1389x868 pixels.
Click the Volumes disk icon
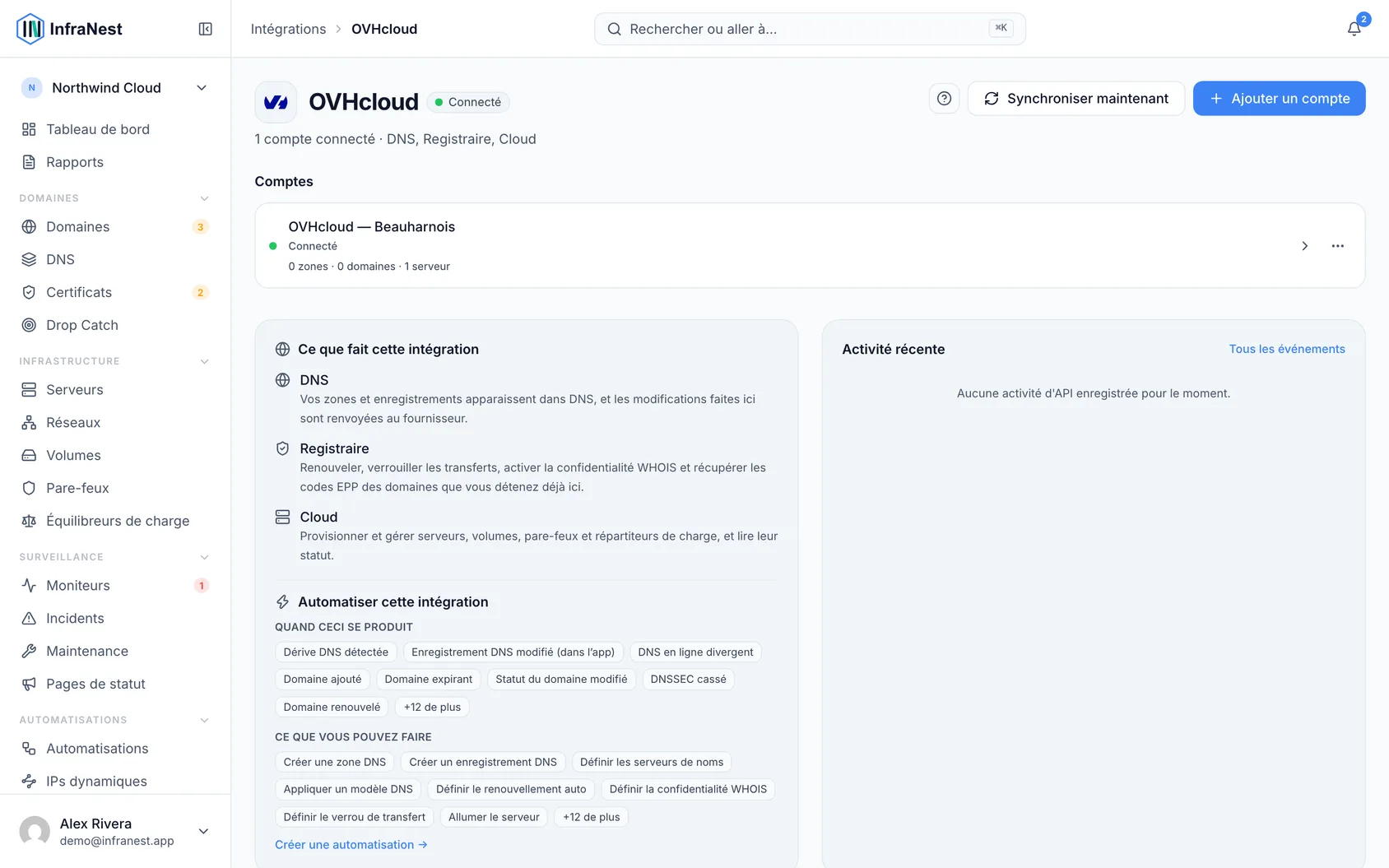pos(29,455)
